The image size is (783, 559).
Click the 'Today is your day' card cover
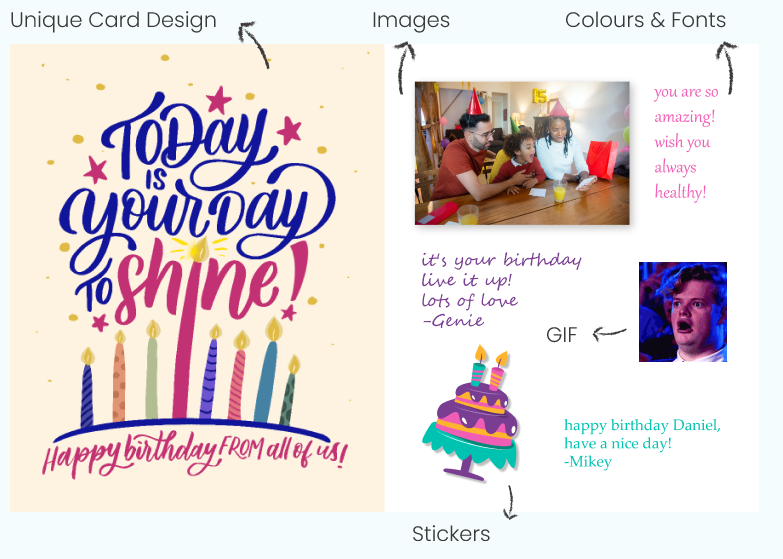click(197, 278)
